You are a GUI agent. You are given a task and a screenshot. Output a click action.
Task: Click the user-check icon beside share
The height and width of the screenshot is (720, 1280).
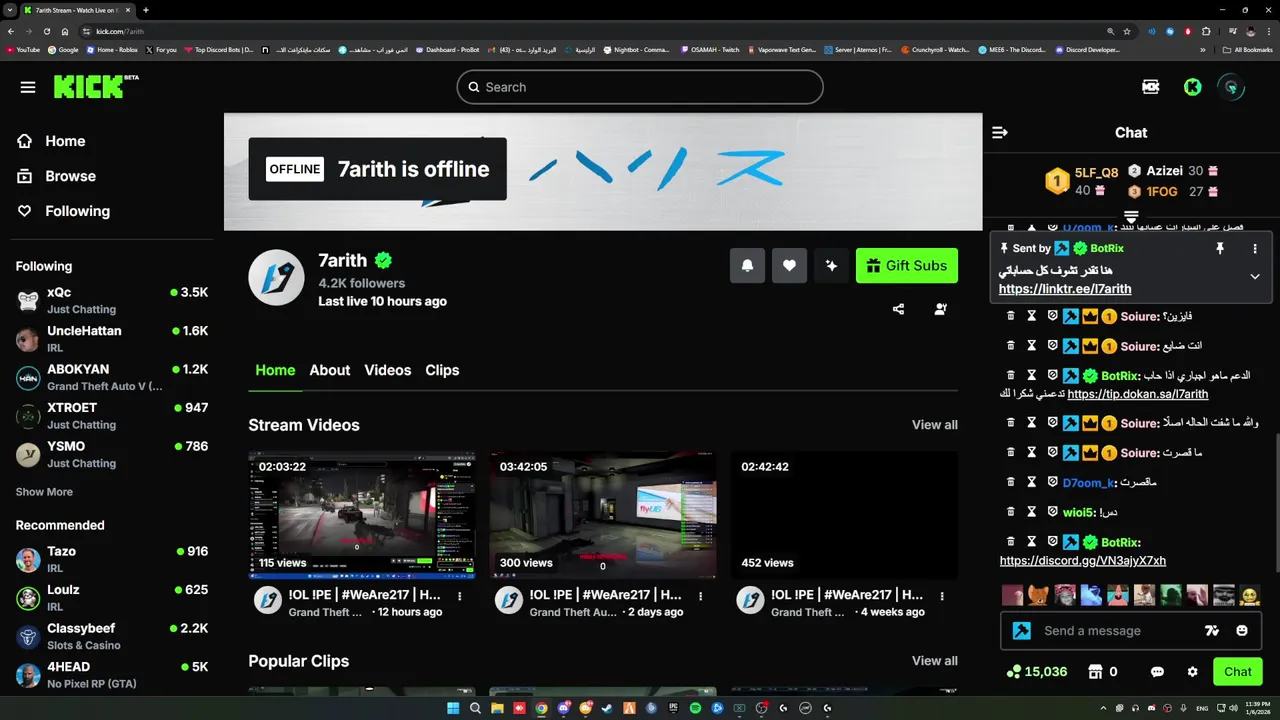[941, 309]
